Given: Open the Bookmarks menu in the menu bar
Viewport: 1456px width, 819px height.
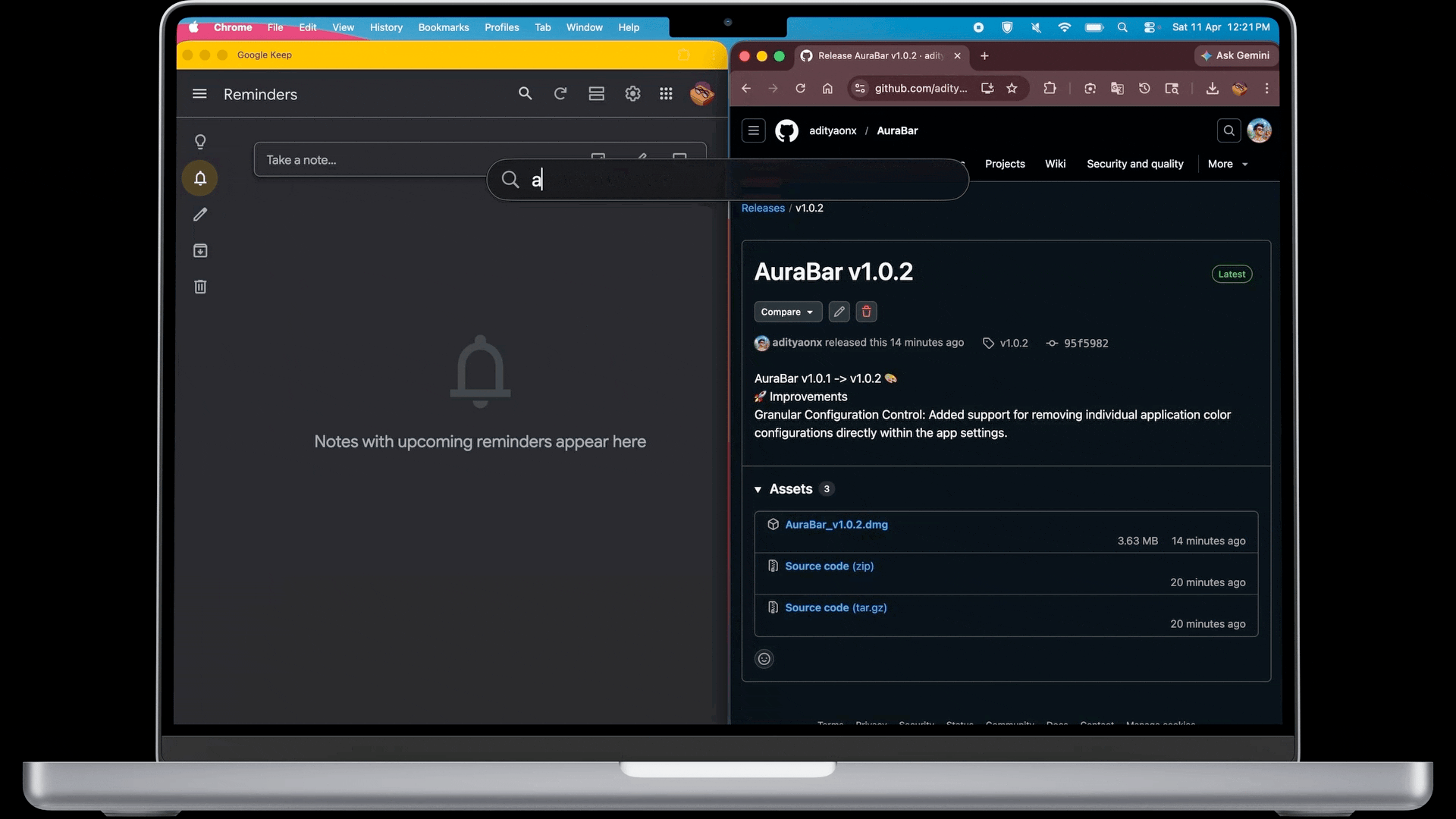Looking at the screenshot, I should pos(444,27).
